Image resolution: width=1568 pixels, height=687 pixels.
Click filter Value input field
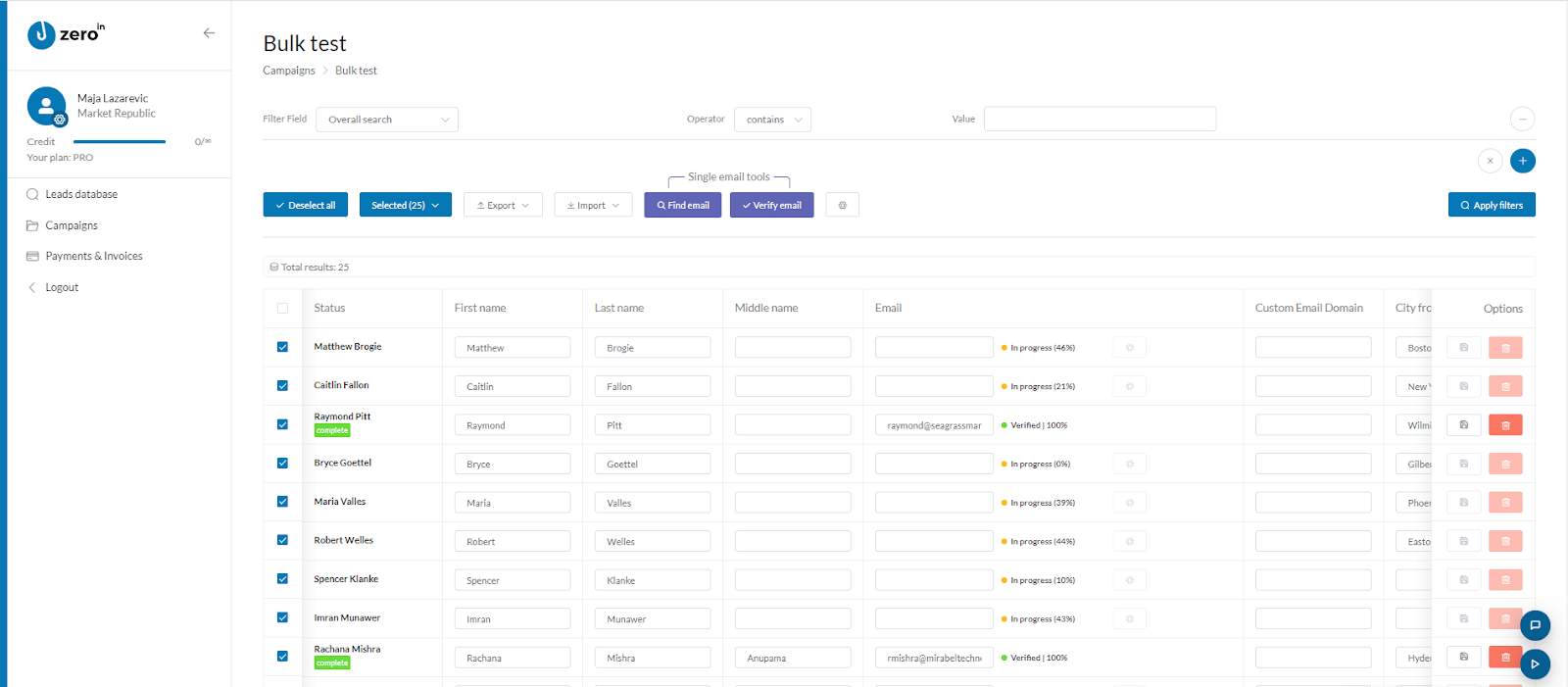tap(1100, 119)
